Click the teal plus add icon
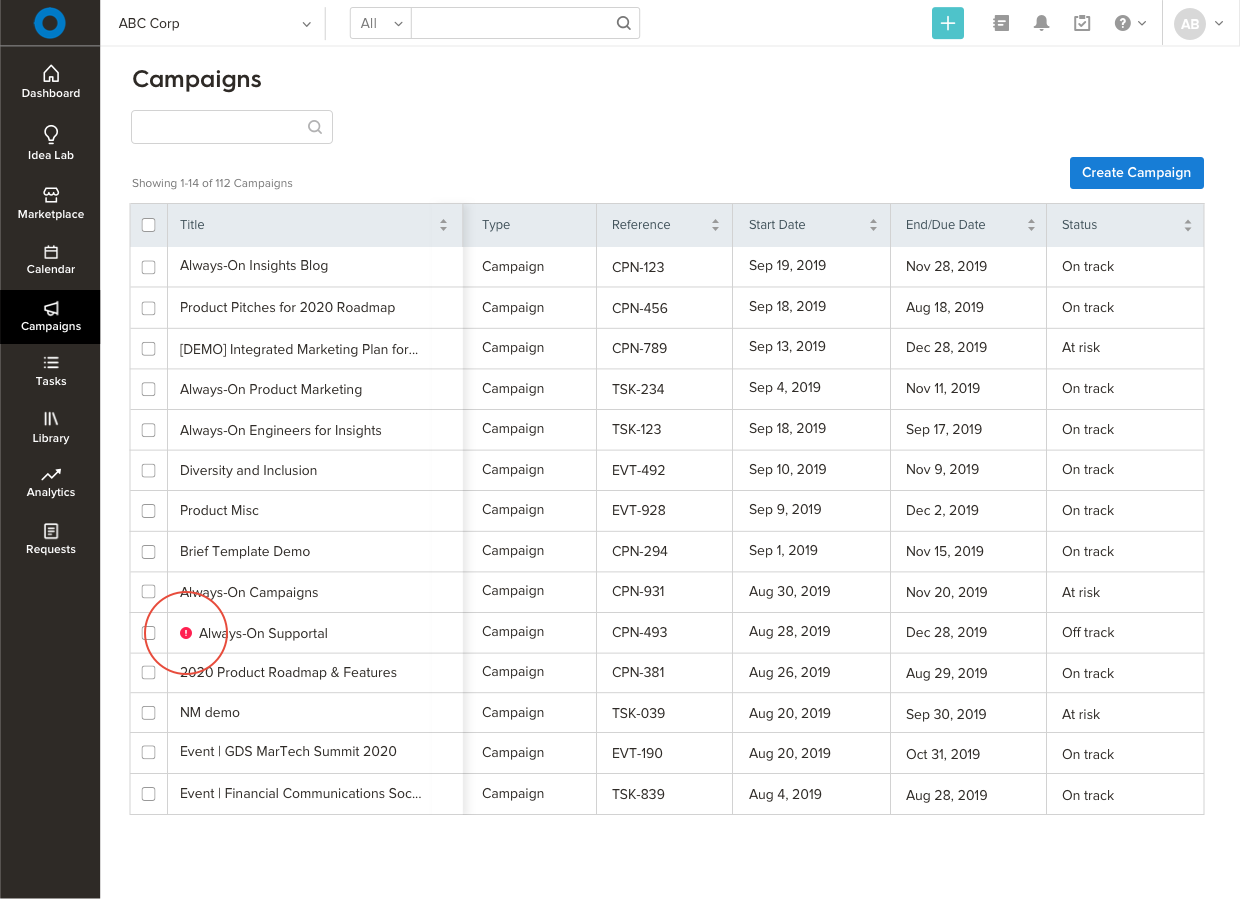This screenshot has height=899, width=1240. pyautogui.click(x=947, y=23)
